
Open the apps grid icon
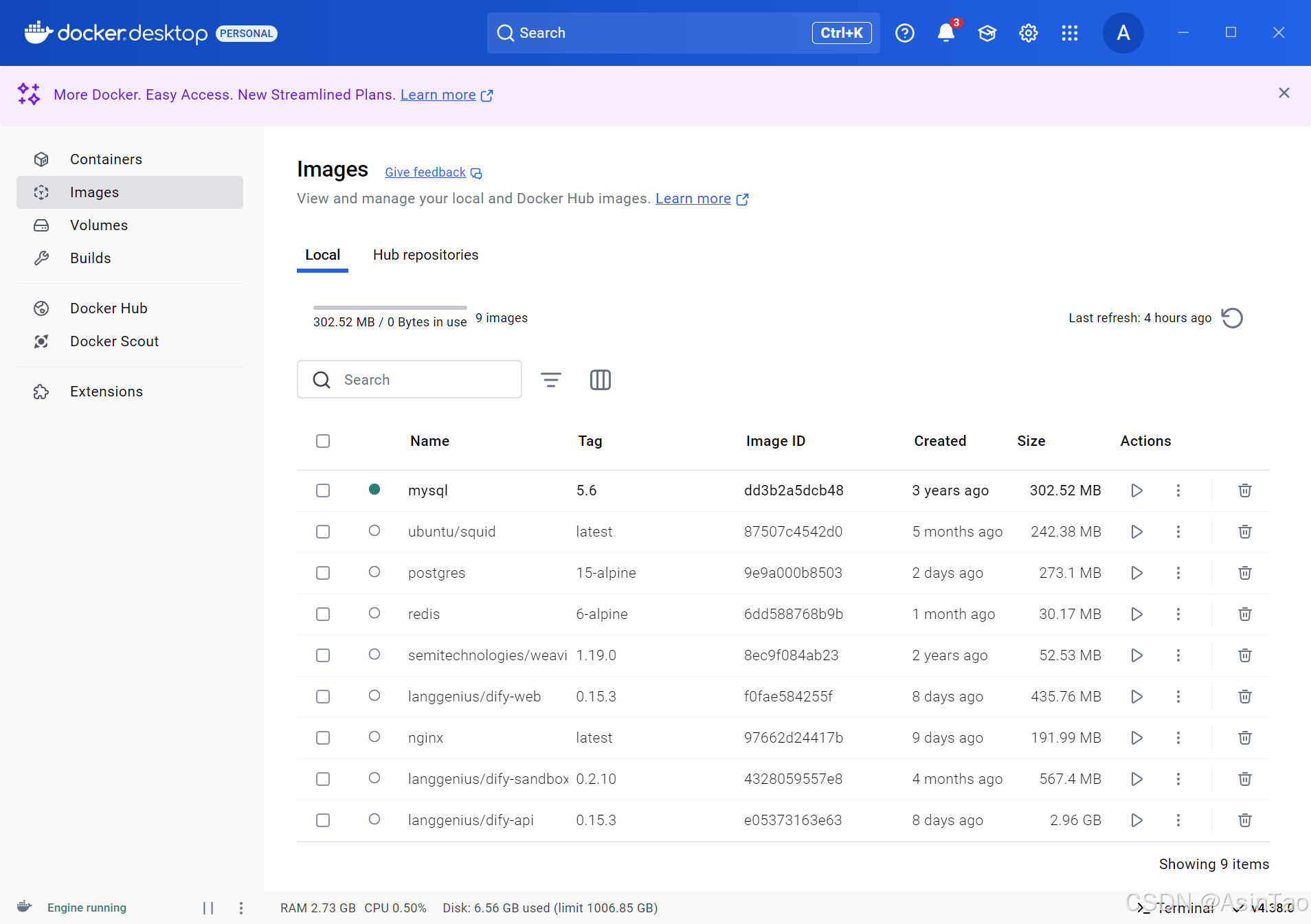pos(1070,33)
